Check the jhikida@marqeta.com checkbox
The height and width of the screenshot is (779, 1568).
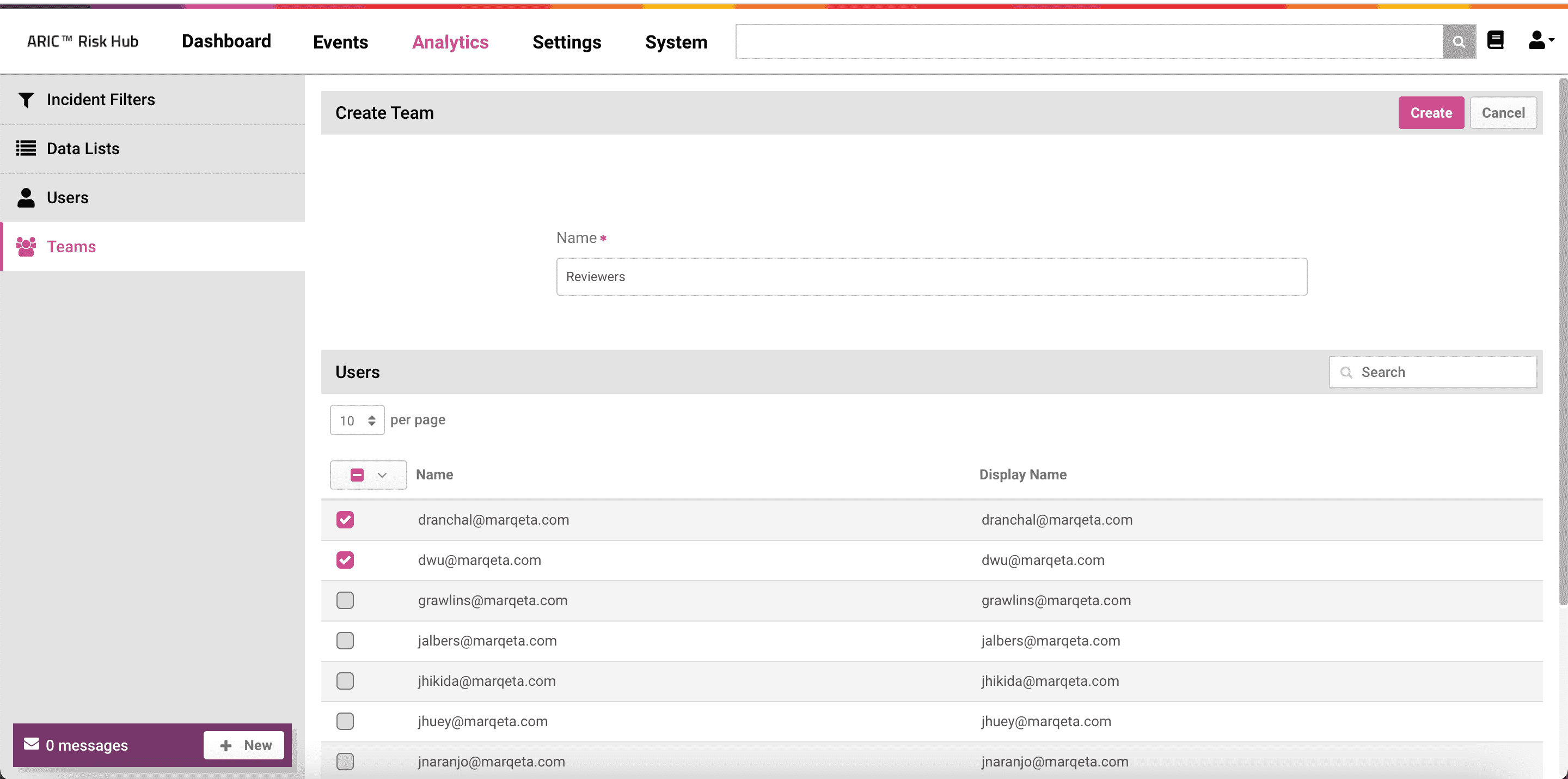pyautogui.click(x=345, y=681)
